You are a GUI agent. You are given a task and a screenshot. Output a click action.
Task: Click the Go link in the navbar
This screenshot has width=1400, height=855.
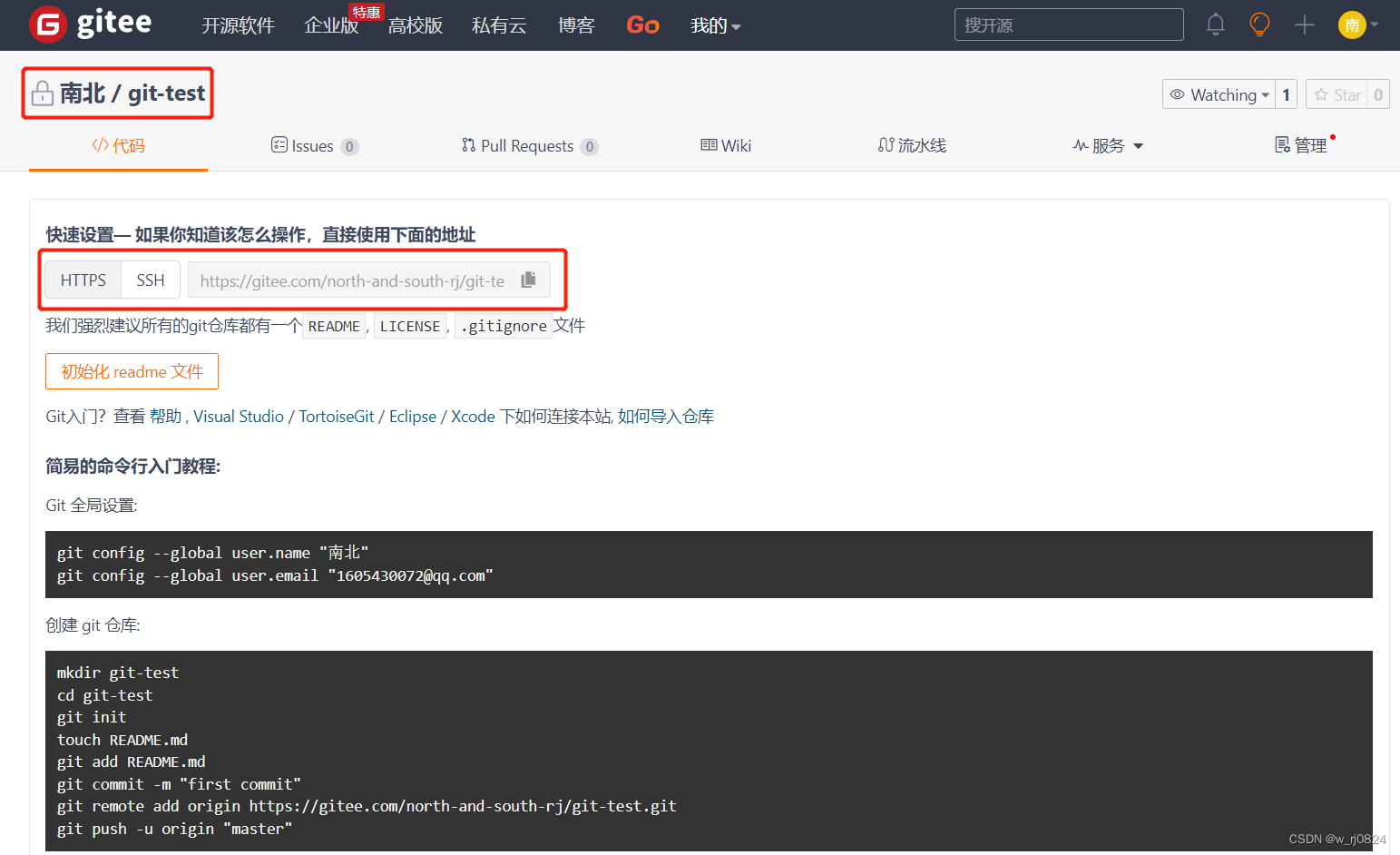coord(642,25)
